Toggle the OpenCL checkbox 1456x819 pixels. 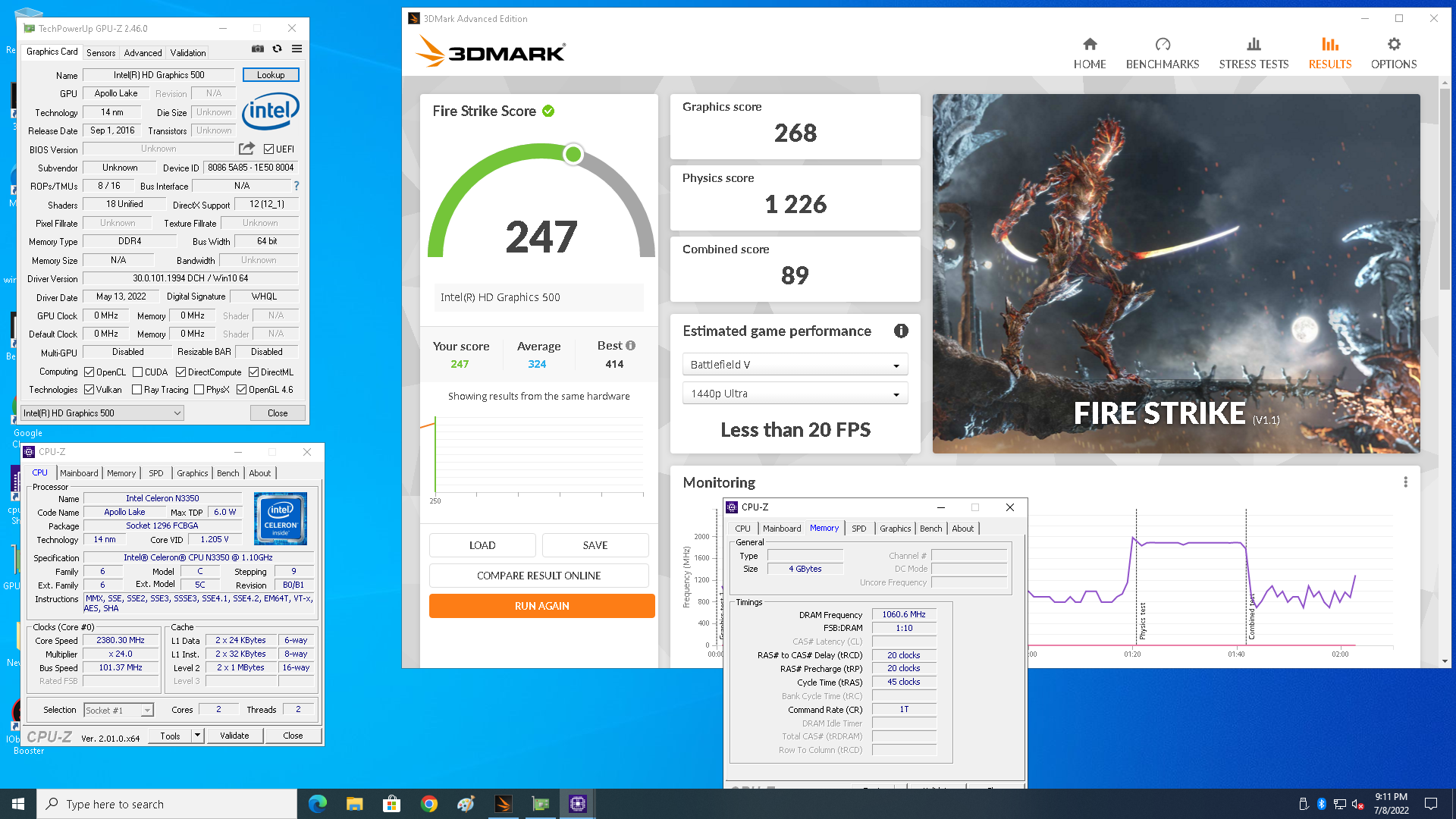[89, 372]
